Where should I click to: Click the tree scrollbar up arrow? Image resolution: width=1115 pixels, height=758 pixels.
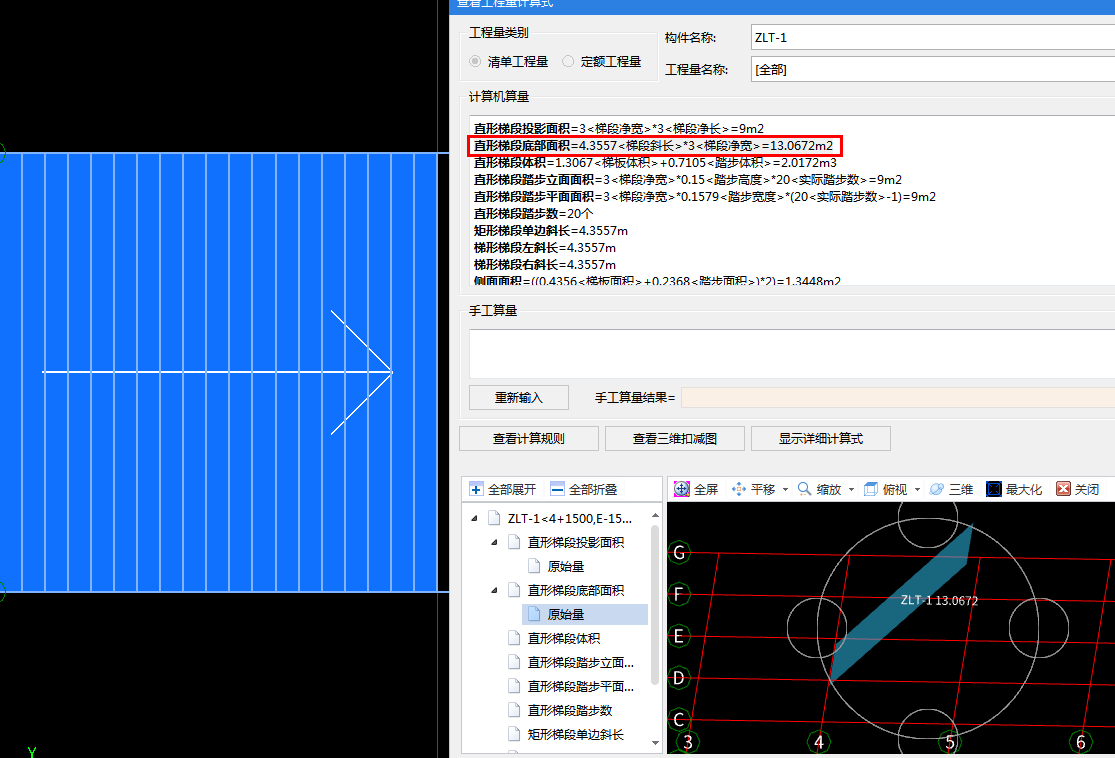tap(655, 515)
